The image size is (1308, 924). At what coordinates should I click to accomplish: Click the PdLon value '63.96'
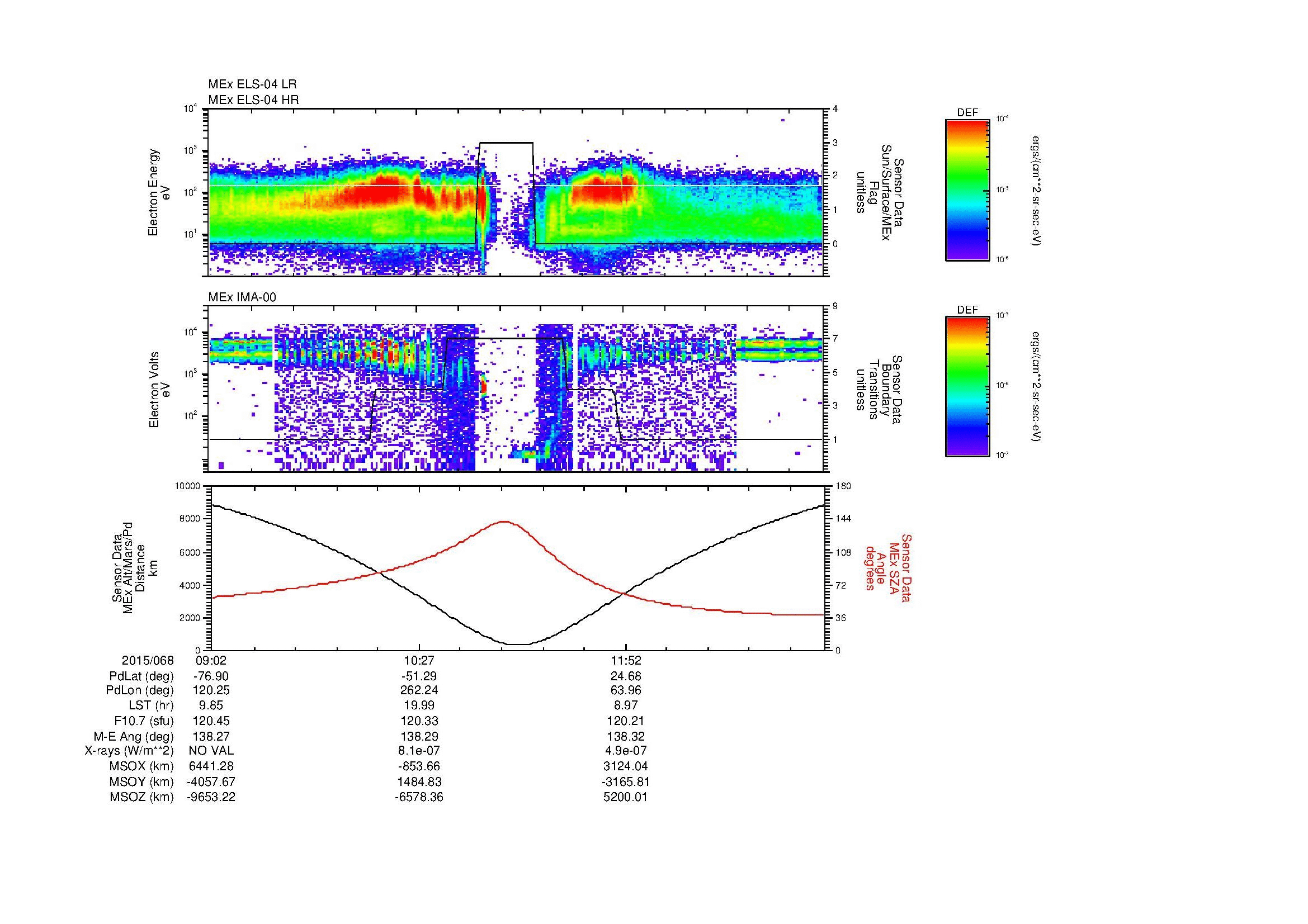[626, 691]
